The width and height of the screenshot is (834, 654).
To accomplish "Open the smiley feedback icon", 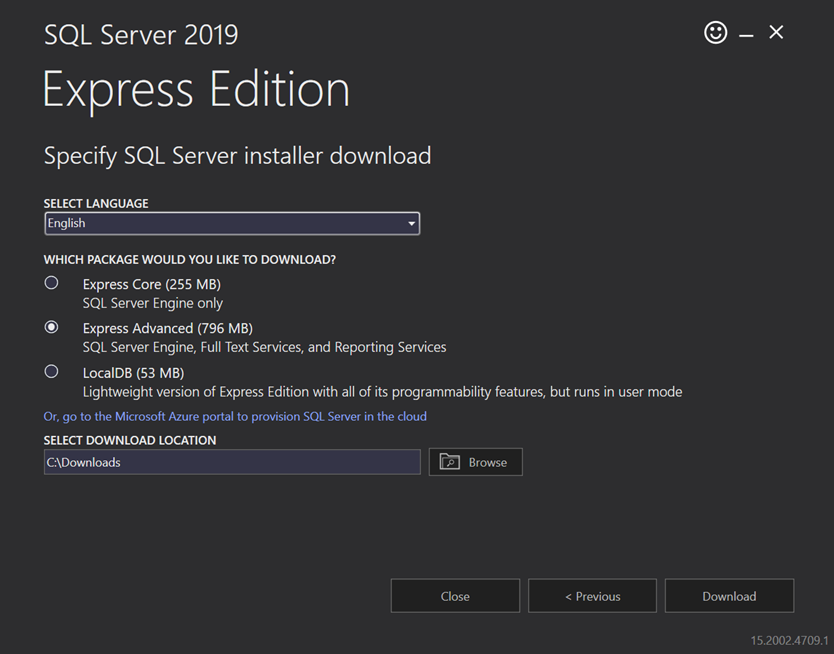I will click(716, 32).
